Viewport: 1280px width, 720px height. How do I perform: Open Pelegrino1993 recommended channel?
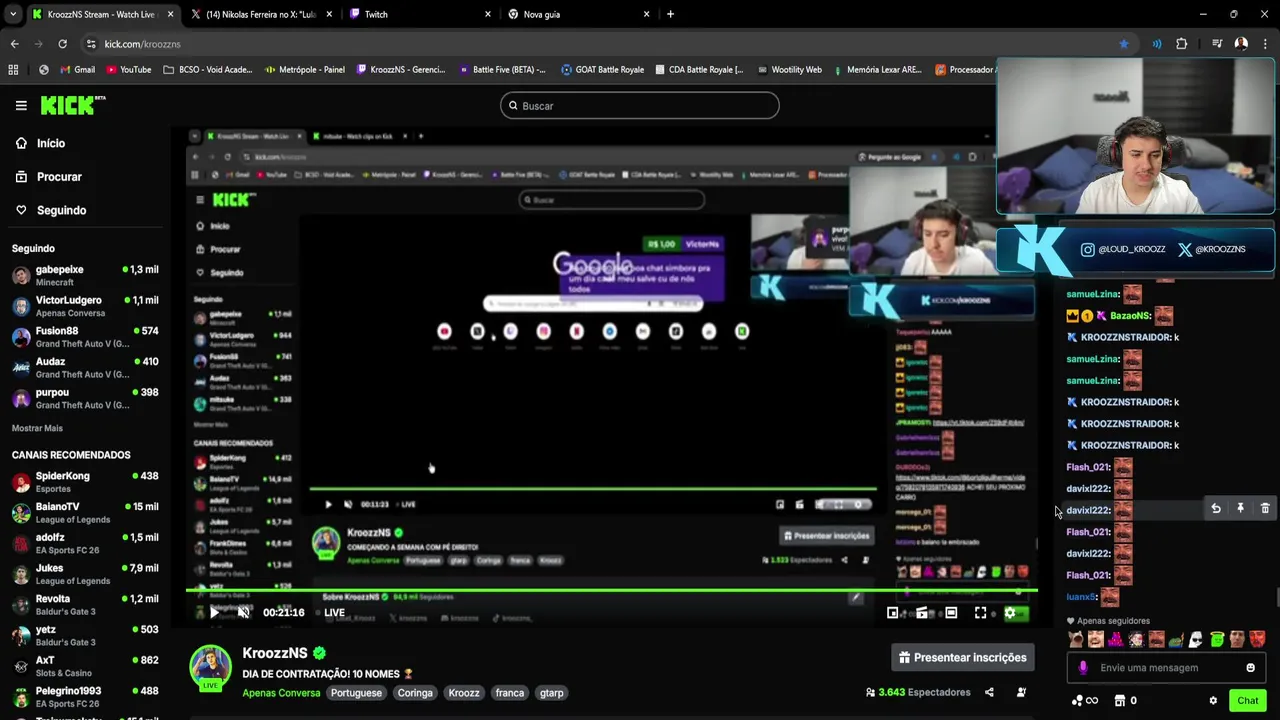(85, 697)
